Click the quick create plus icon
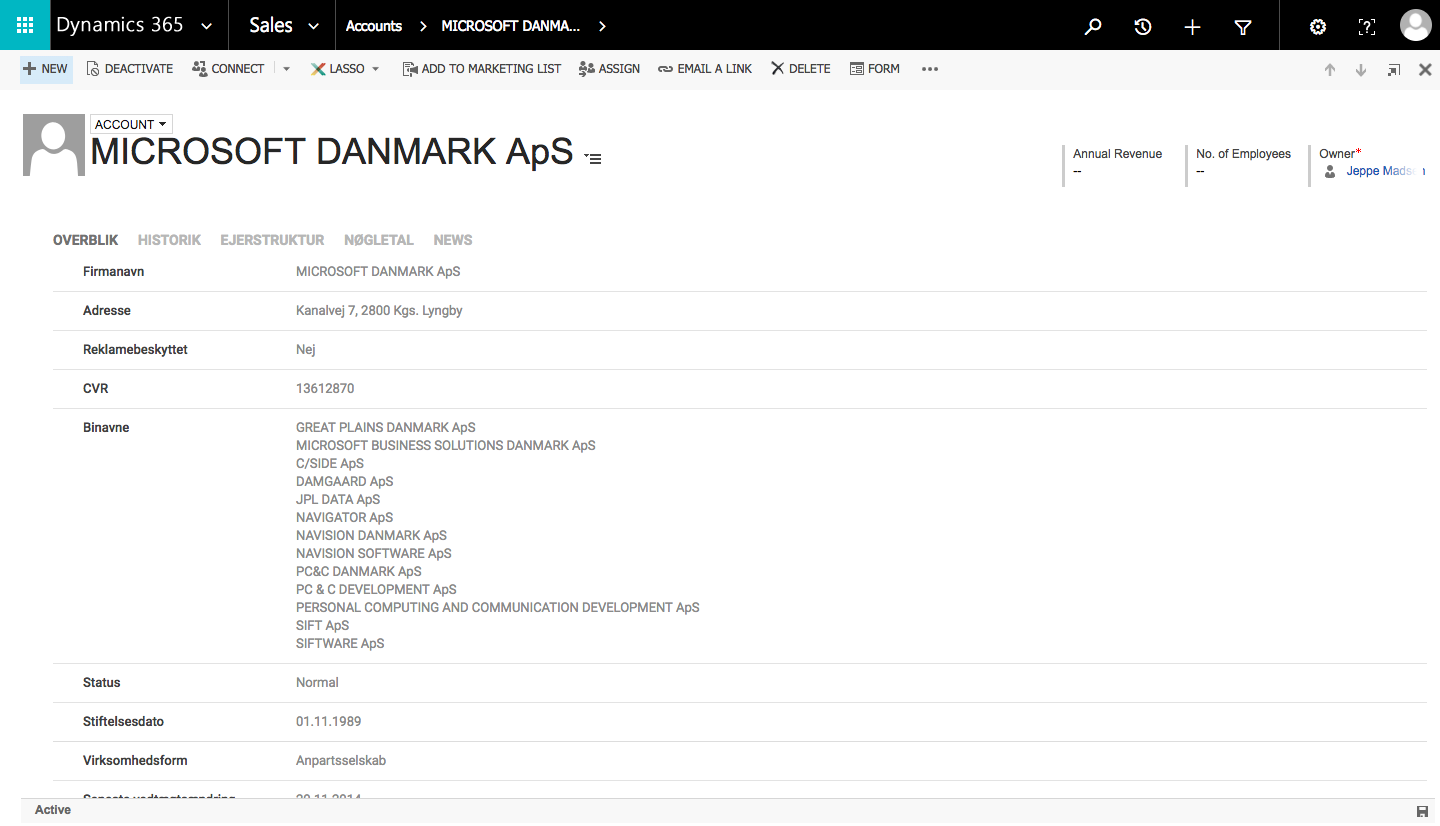1440x826 pixels. [x=1192, y=27]
